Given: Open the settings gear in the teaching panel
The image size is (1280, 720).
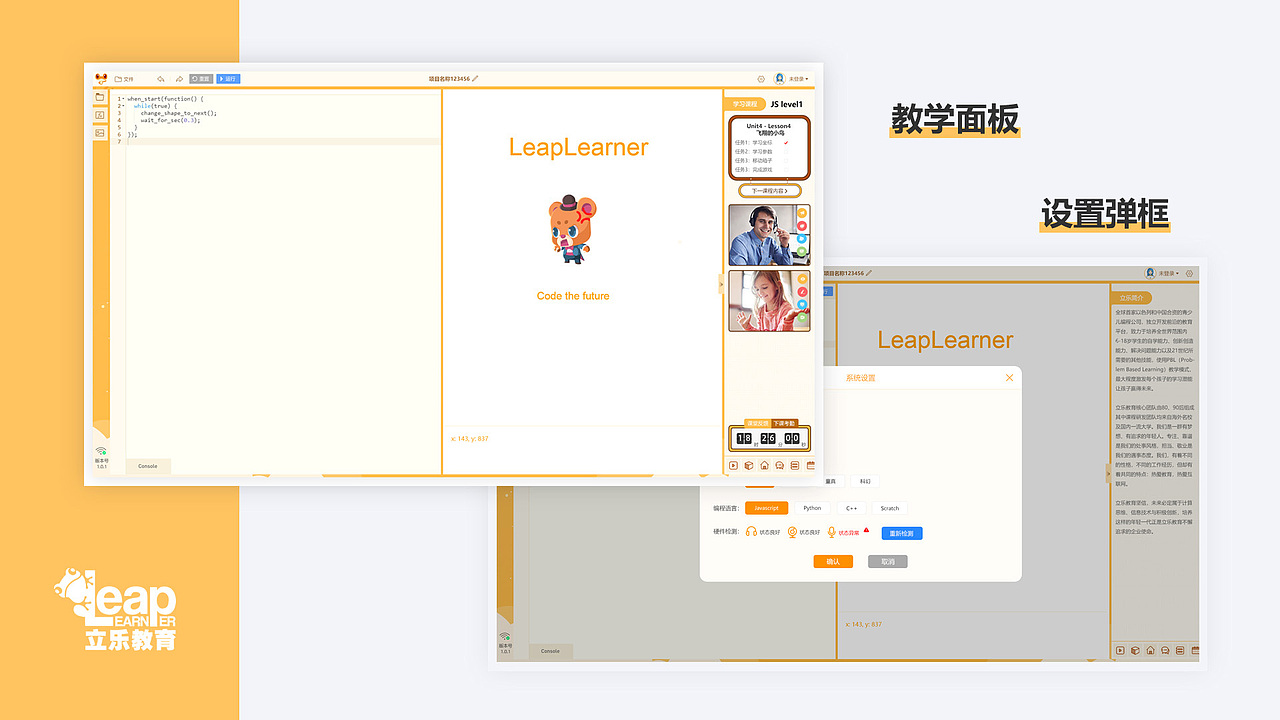Looking at the screenshot, I should click(761, 79).
